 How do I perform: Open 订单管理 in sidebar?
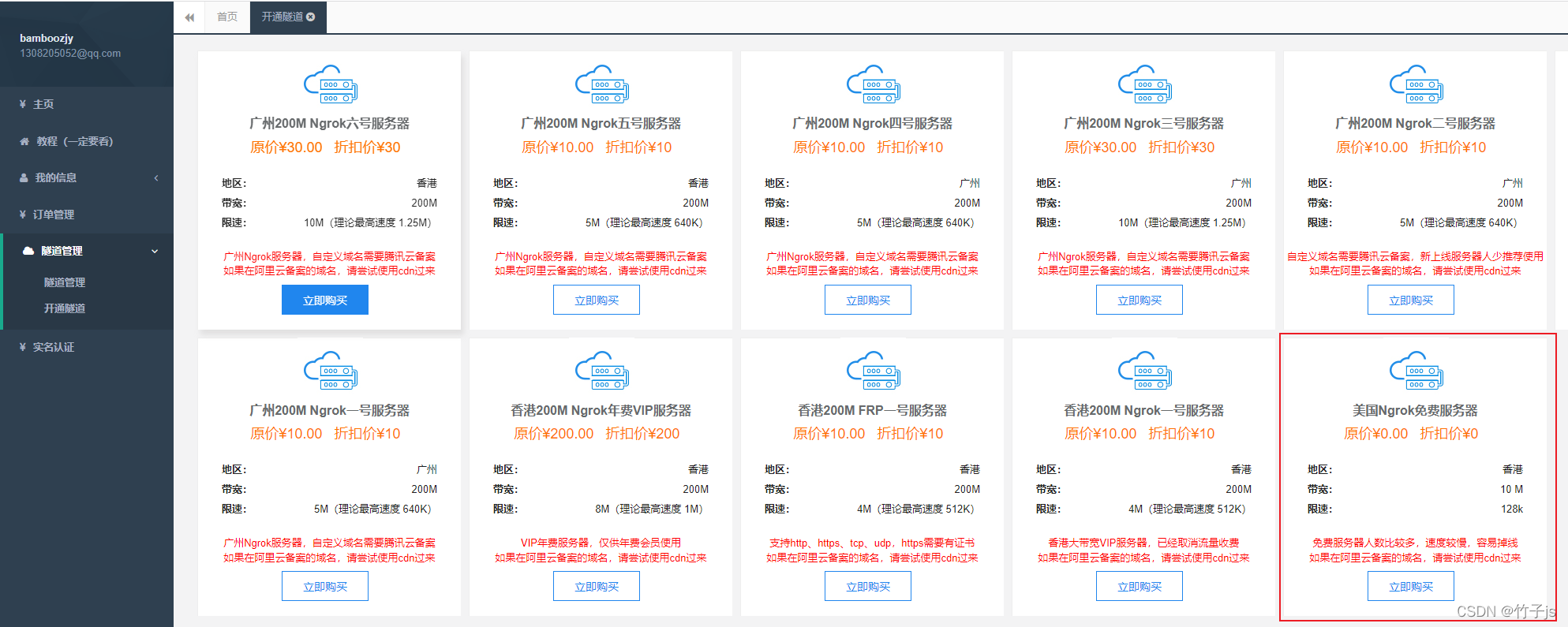[x=87, y=215]
